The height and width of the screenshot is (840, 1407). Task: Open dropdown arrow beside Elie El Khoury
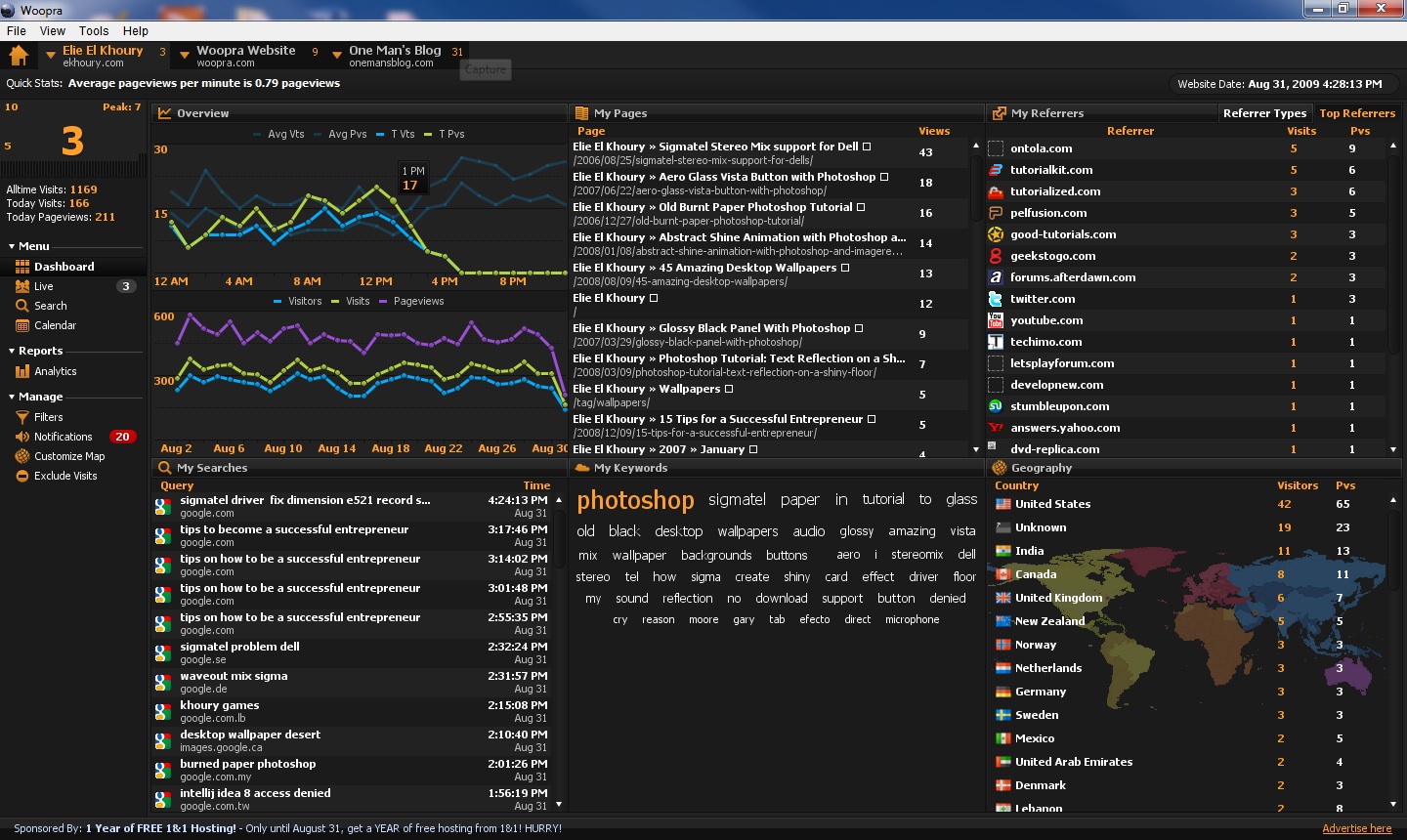coord(50,56)
